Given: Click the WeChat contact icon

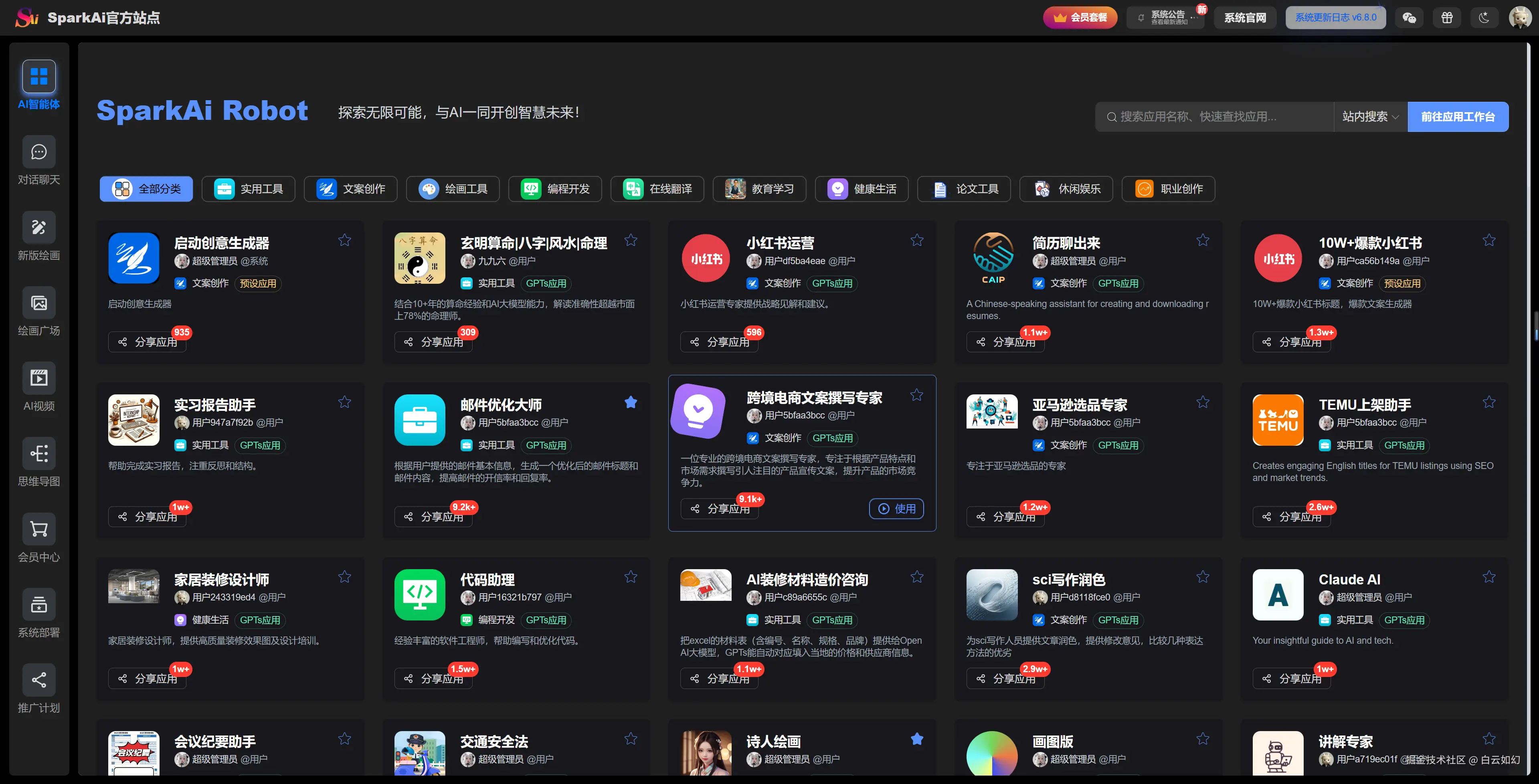Looking at the screenshot, I should [x=1410, y=17].
